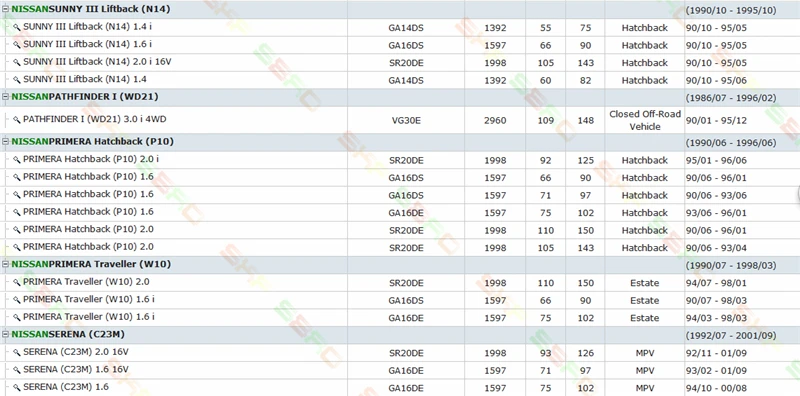Viewport: 800px width, 396px height.
Task: Click the 94/07 - 98/01 date cell
Action: point(716,283)
